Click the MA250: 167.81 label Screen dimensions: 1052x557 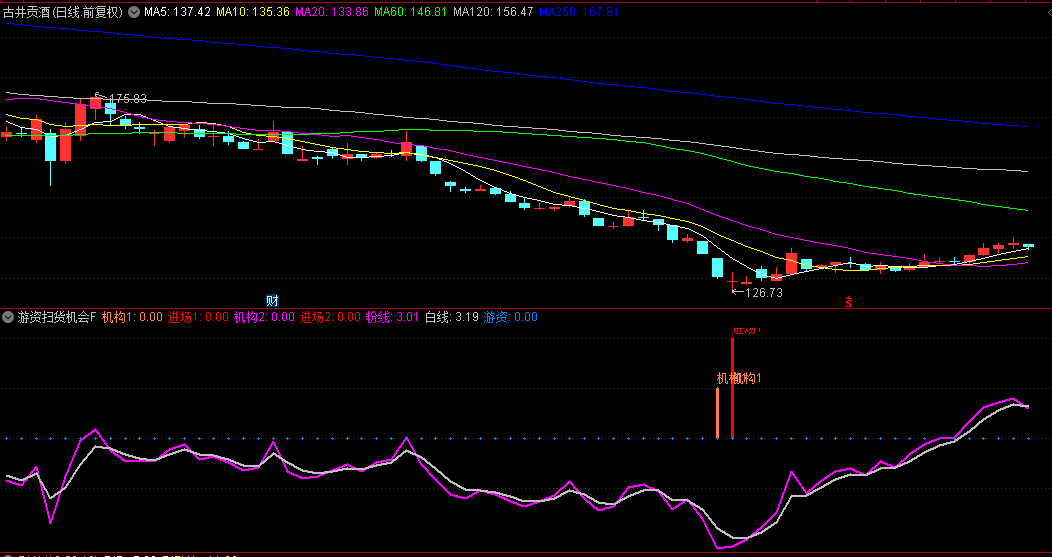579,12
